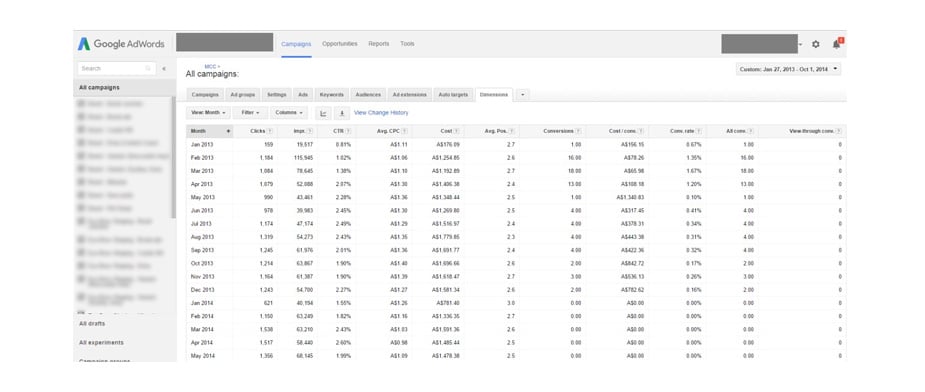Switch to the Keywords tab

tap(332, 94)
